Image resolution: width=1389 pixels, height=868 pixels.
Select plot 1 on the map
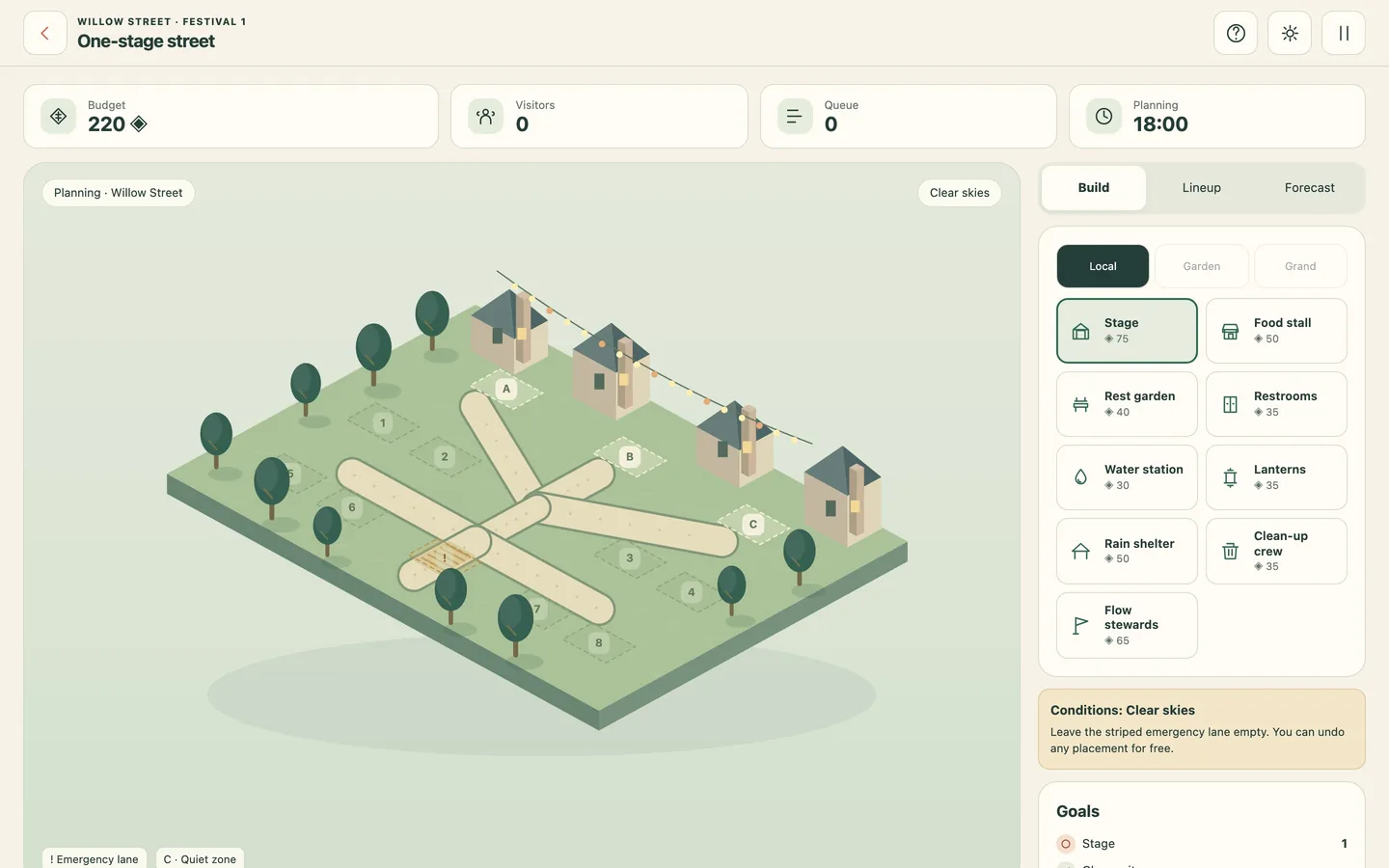(383, 422)
